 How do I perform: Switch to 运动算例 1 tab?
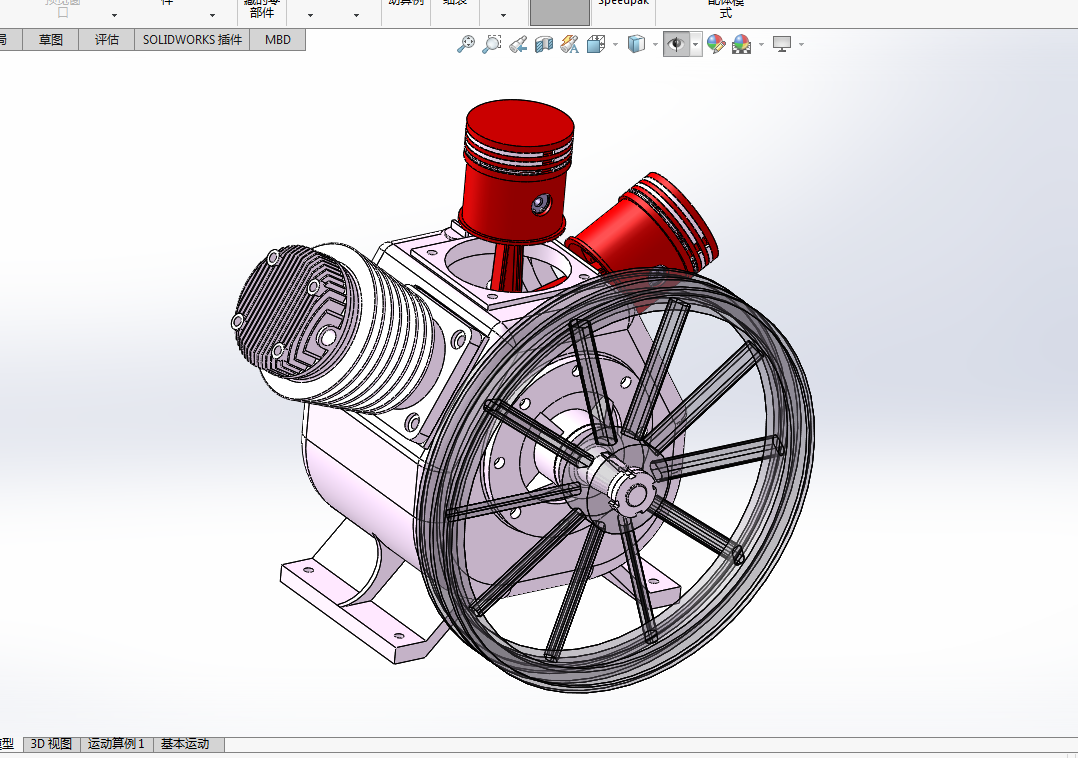[x=116, y=744]
